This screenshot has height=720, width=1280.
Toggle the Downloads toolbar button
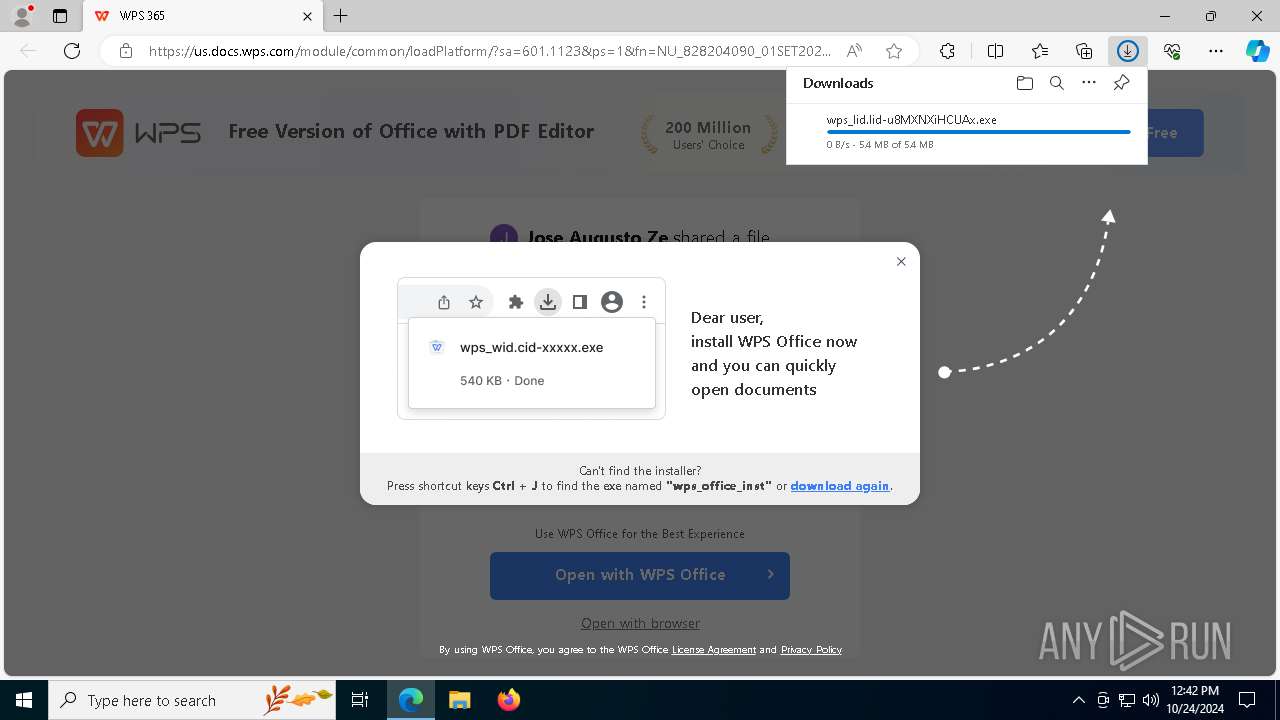tap(1128, 51)
